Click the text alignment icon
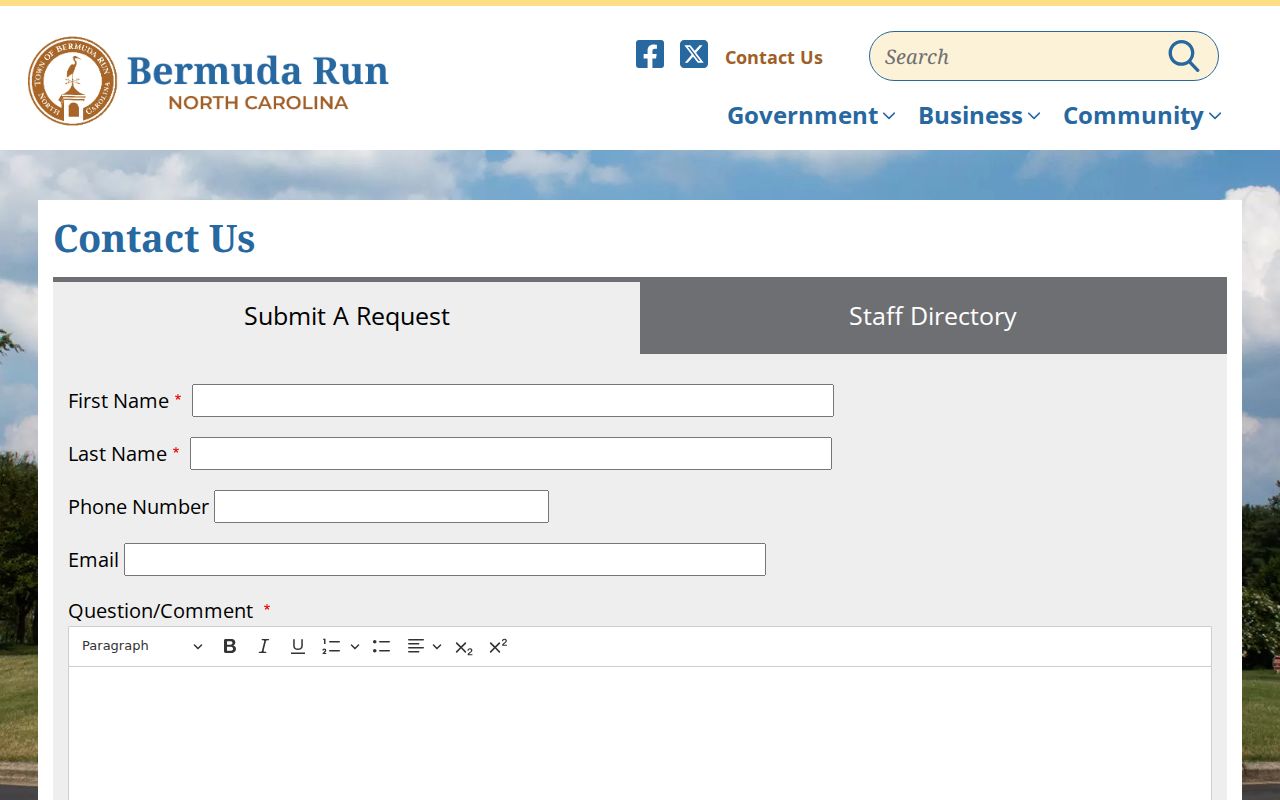This screenshot has width=1280, height=800. [416, 646]
